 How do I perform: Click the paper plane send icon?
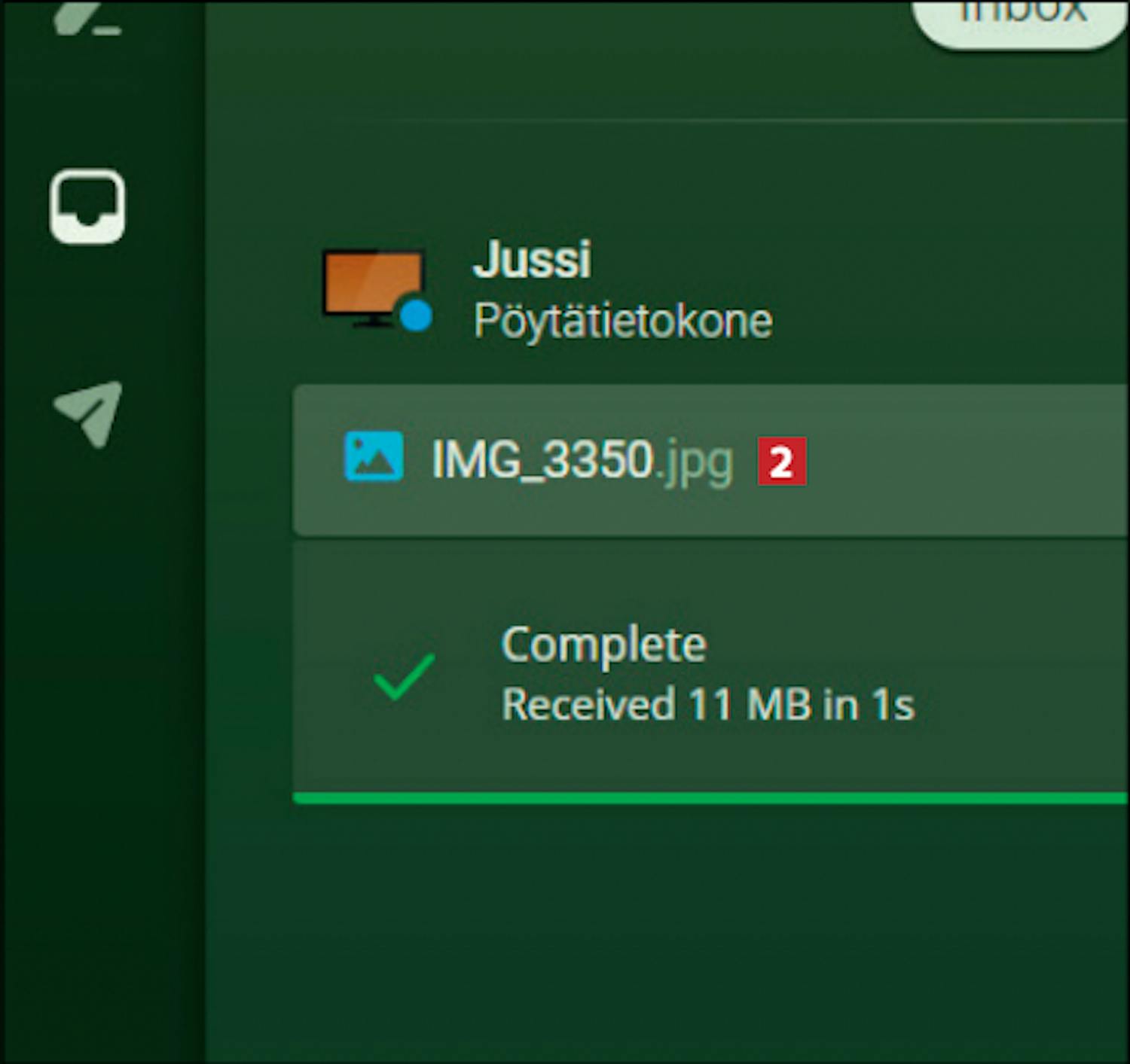coord(88,413)
